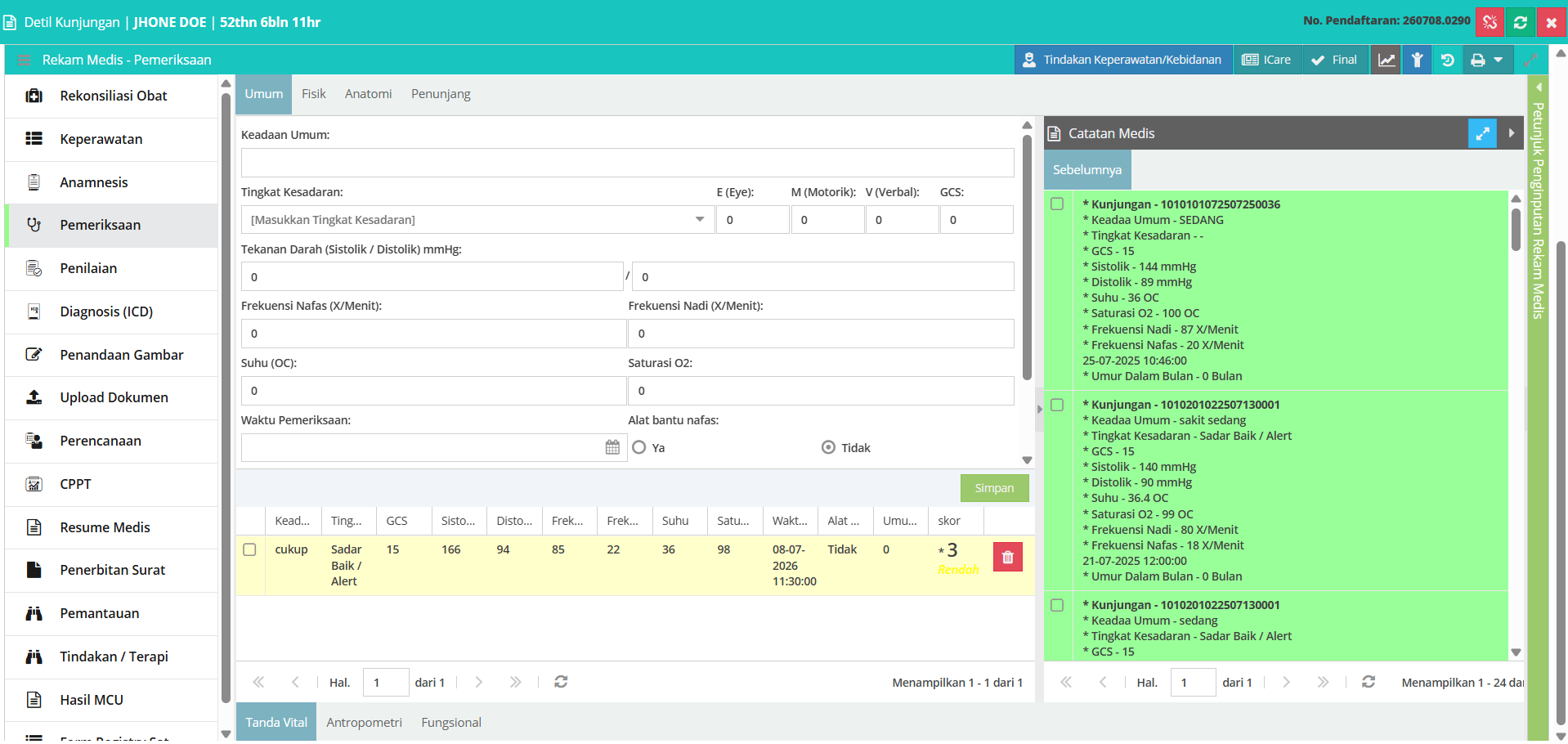Click the Catatan Medis vertical scrollbar
This screenshot has width=1568, height=744.
coord(1516,229)
